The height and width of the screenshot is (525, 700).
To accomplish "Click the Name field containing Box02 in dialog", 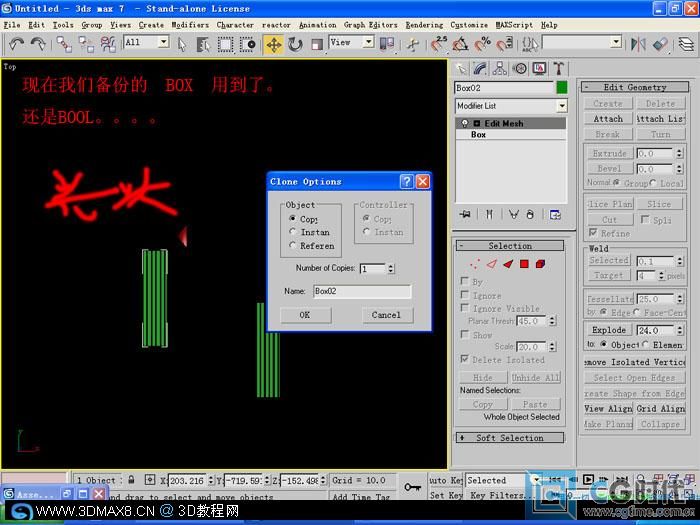I will (x=362, y=292).
